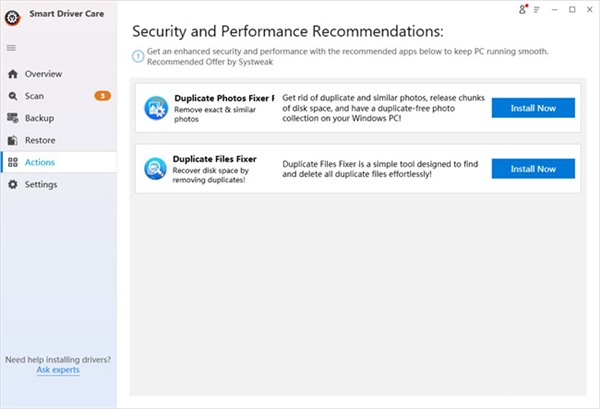Install Duplicate Files Fixer now
This screenshot has height=409, width=600.
tap(533, 169)
